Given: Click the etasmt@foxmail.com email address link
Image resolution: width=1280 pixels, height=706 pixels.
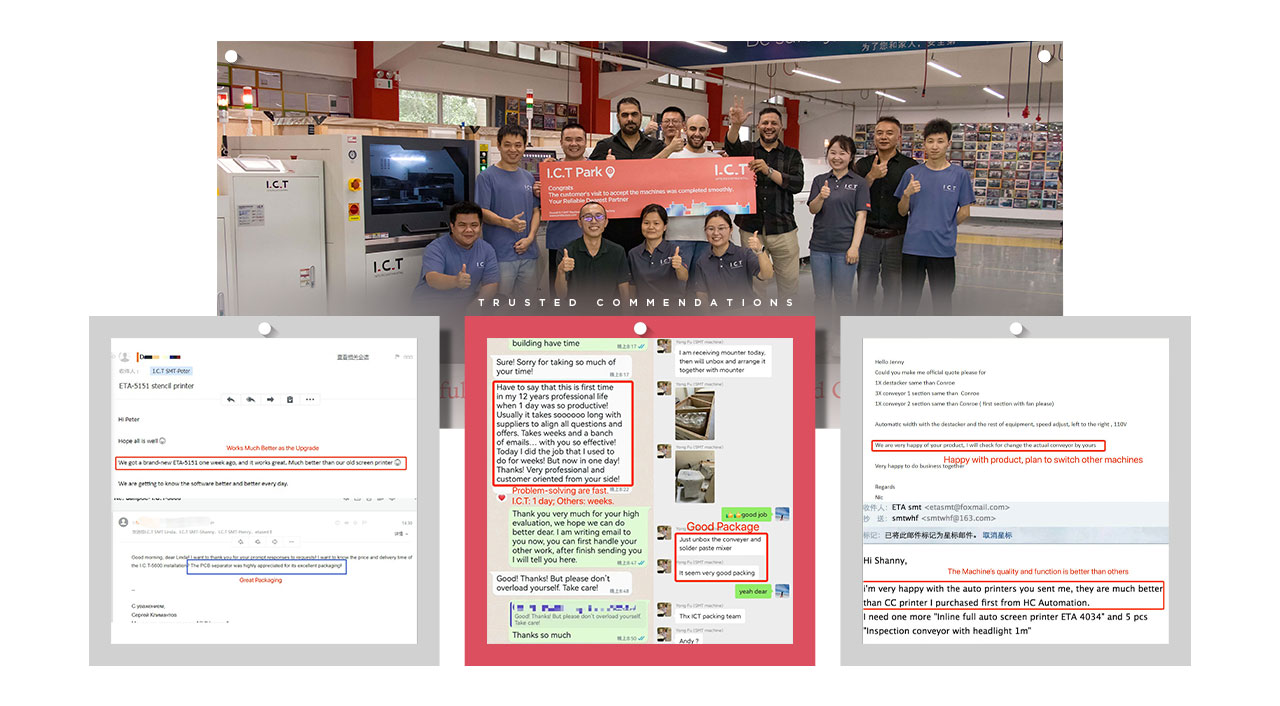Looking at the screenshot, I should click(967, 507).
